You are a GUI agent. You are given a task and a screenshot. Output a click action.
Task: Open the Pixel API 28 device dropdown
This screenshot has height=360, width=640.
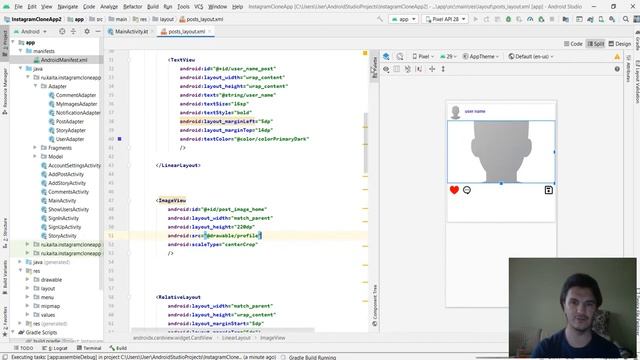point(445,19)
